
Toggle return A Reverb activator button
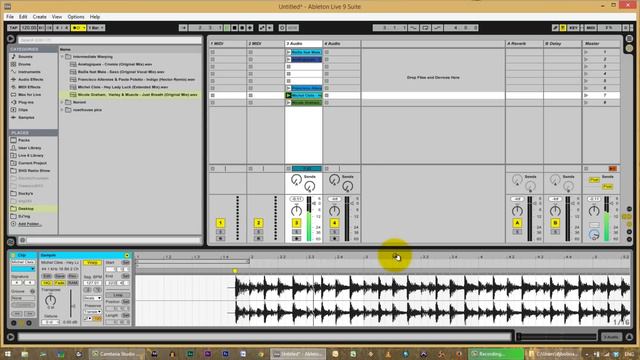tap(517, 223)
